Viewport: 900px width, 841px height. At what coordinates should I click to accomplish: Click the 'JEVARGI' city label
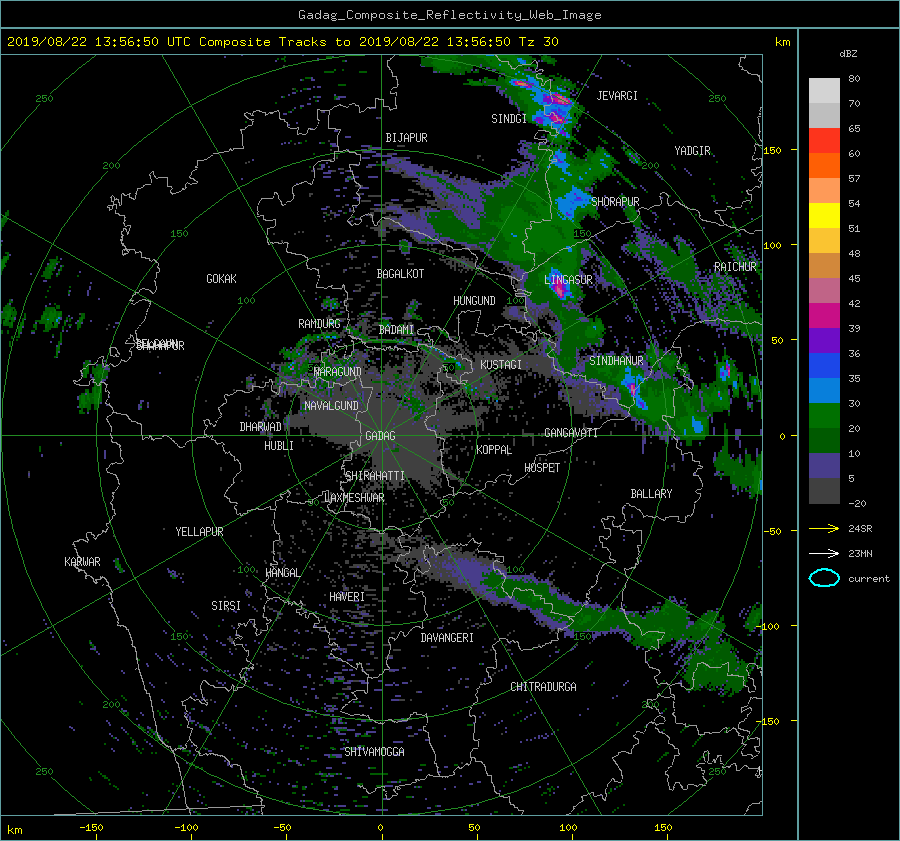(x=617, y=96)
